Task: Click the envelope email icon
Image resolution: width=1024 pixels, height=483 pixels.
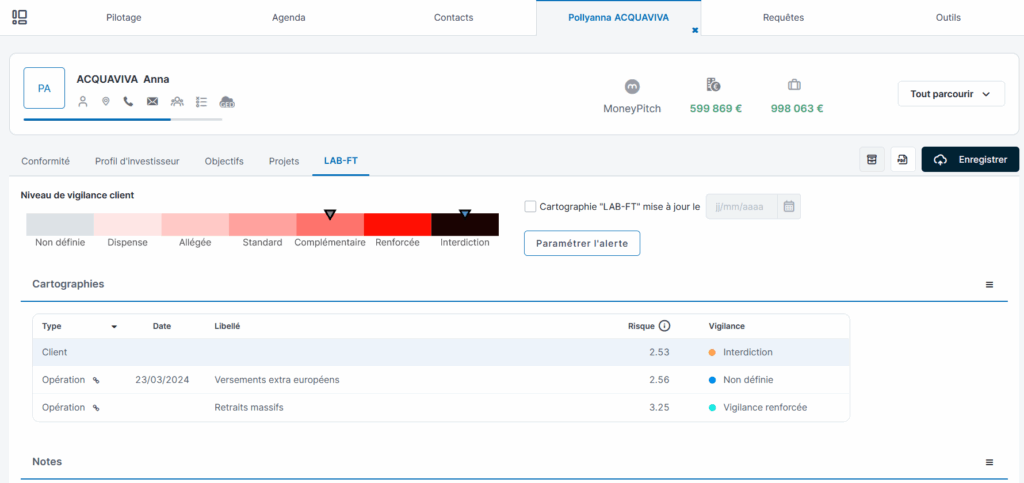Action: (x=153, y=101)
